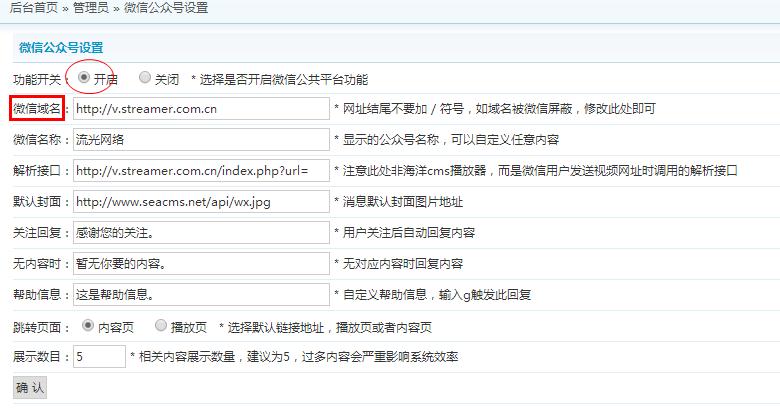Click the 跳转页面 label text
Screen dimensions: 780x409
coord(37,327)
